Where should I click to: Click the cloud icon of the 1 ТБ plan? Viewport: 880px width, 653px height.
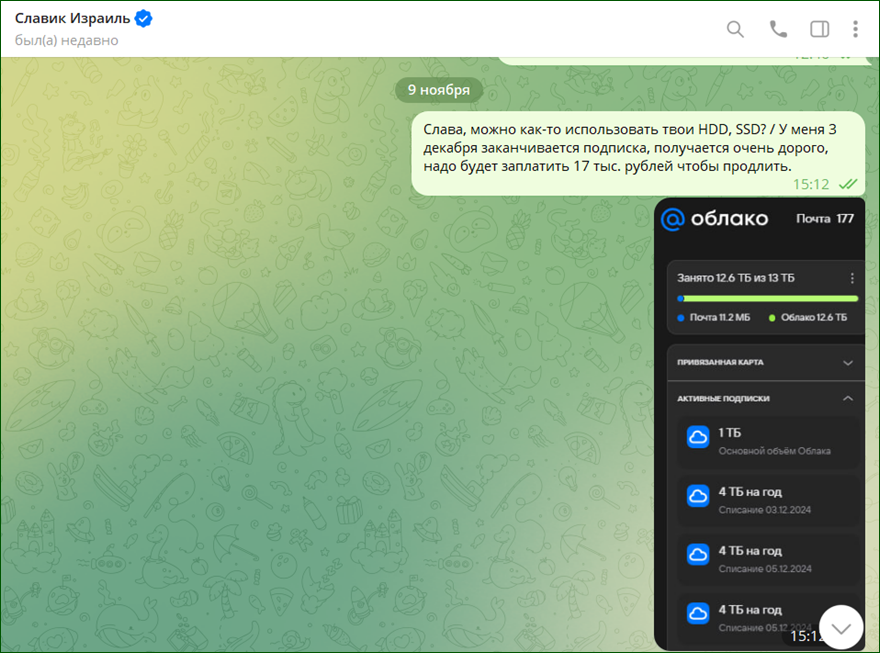698,437
